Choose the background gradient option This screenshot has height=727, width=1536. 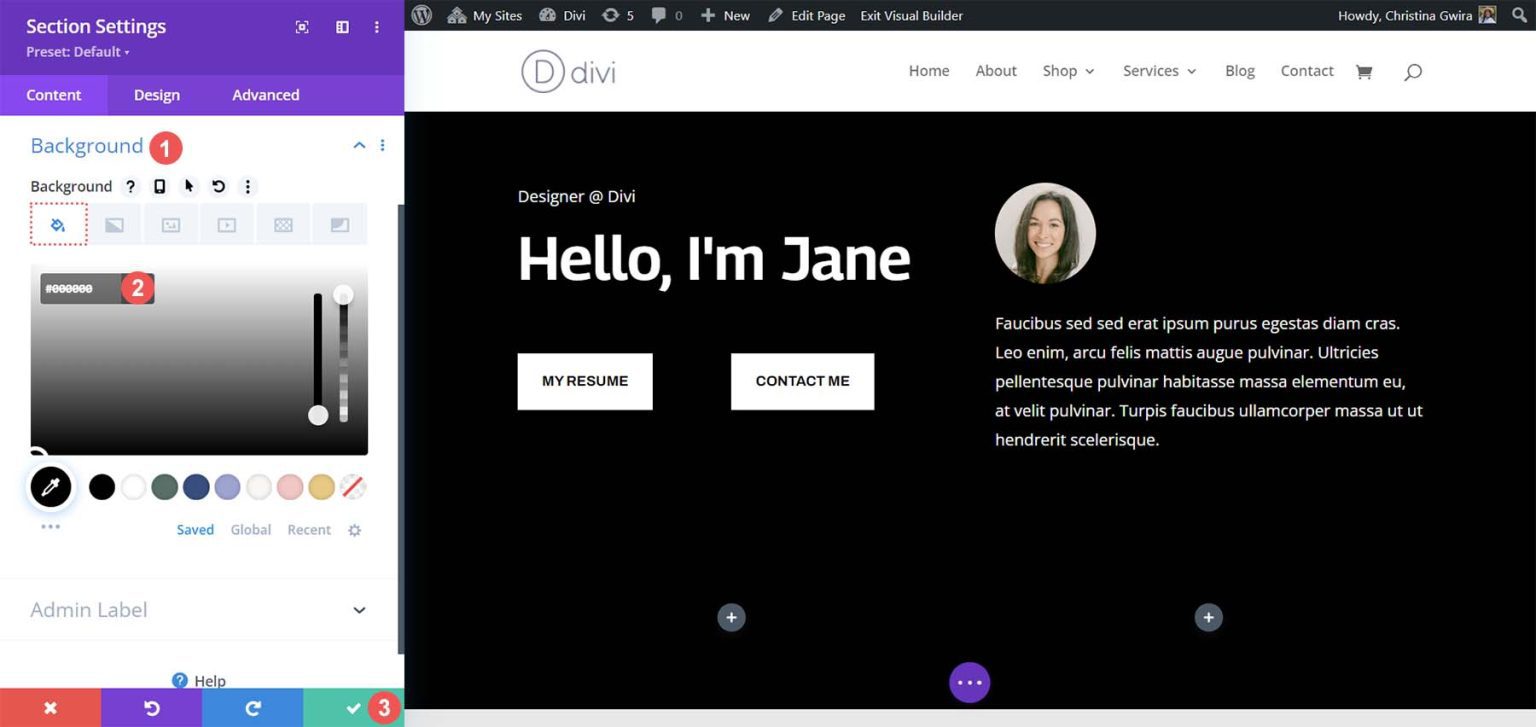(x=114, y=224)
